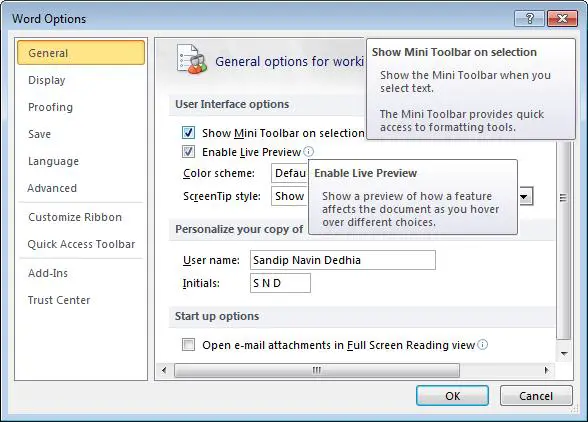Click the General options header icon
588x422 pixels.
(192, 60)
